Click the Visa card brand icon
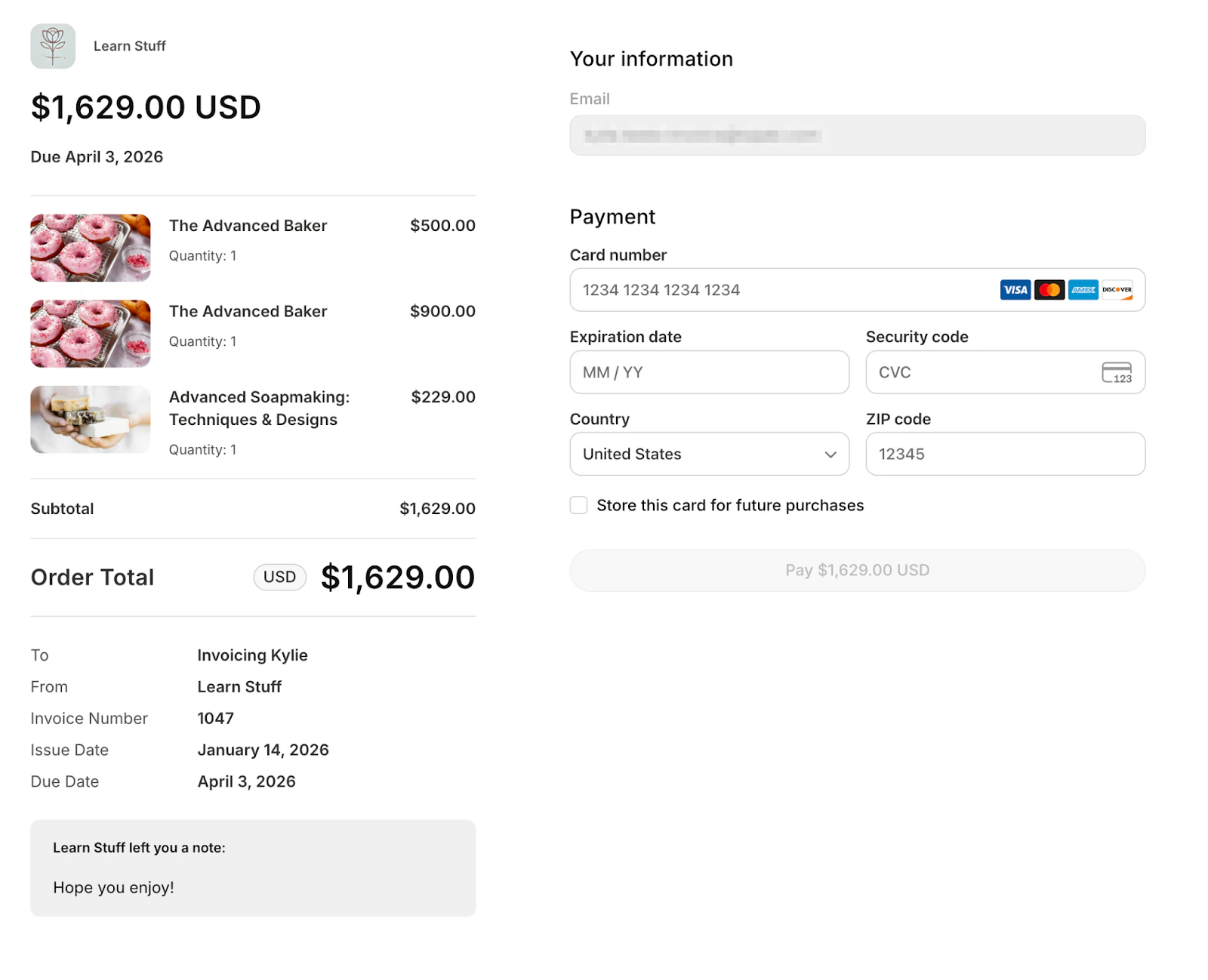This screenshot has height=980, width=1208. (x=1015, y=290)
